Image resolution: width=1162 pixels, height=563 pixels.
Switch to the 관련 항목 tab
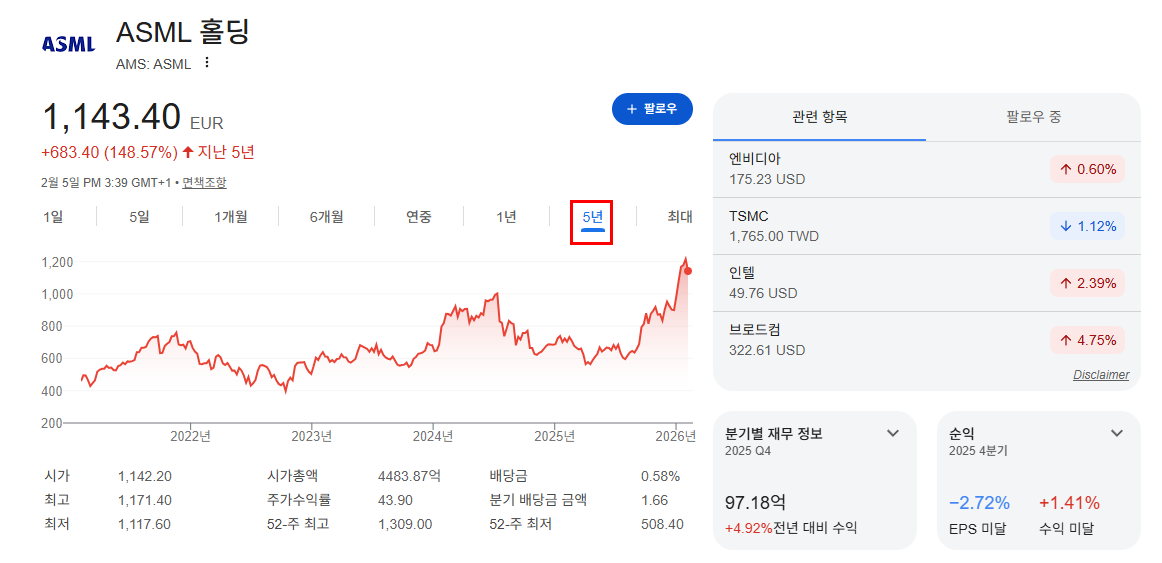(x=820, y=116)
